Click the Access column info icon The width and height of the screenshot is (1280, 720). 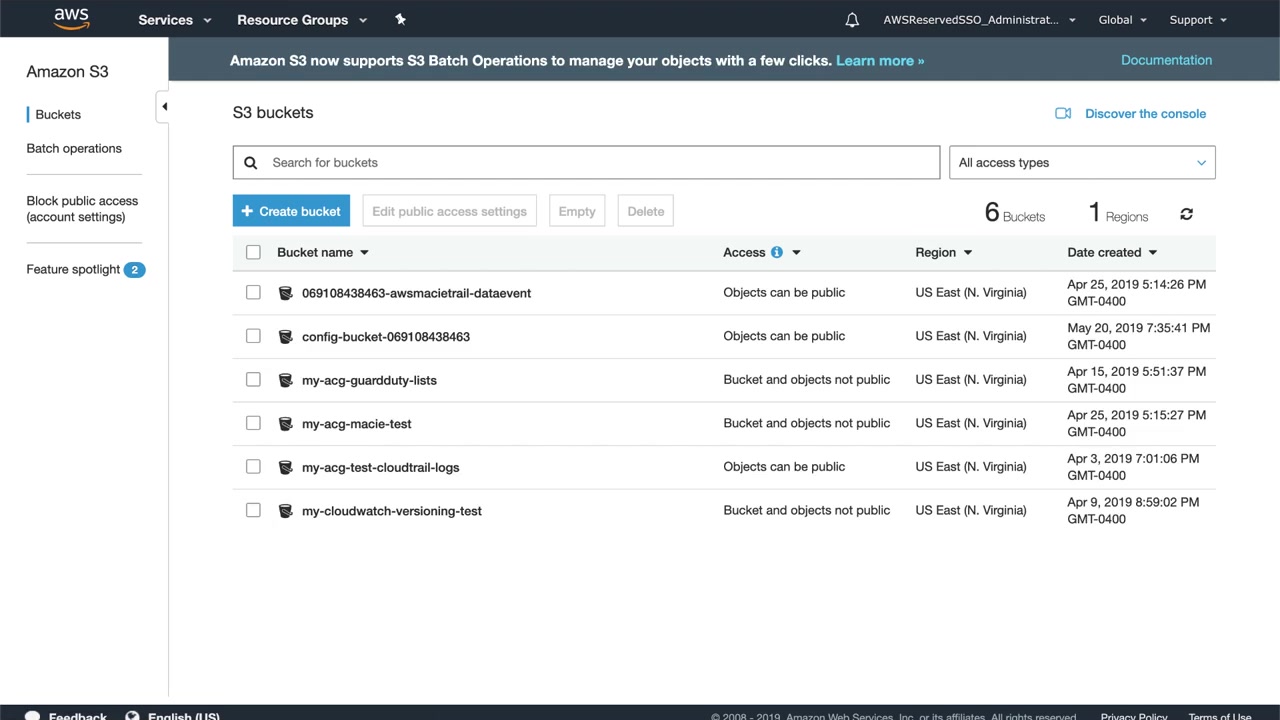pos(776,253)
